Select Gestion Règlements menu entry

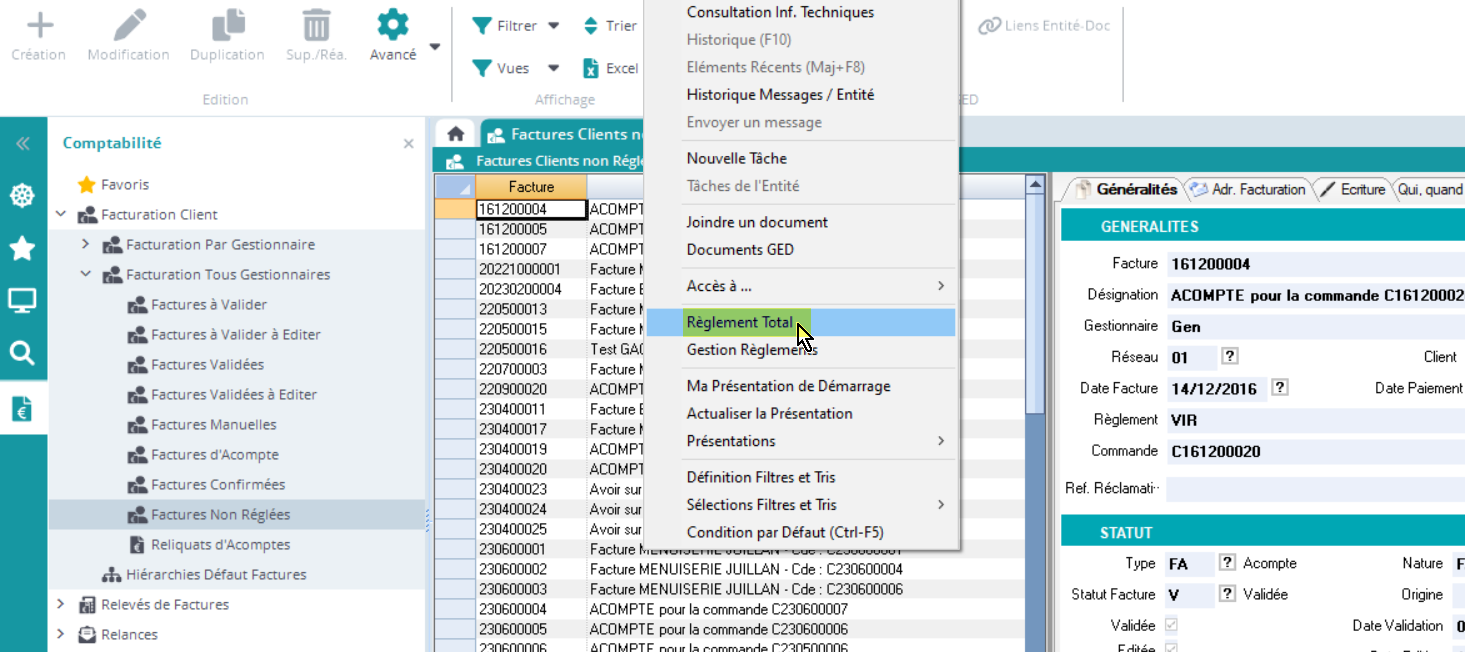[x=751, y=350]
